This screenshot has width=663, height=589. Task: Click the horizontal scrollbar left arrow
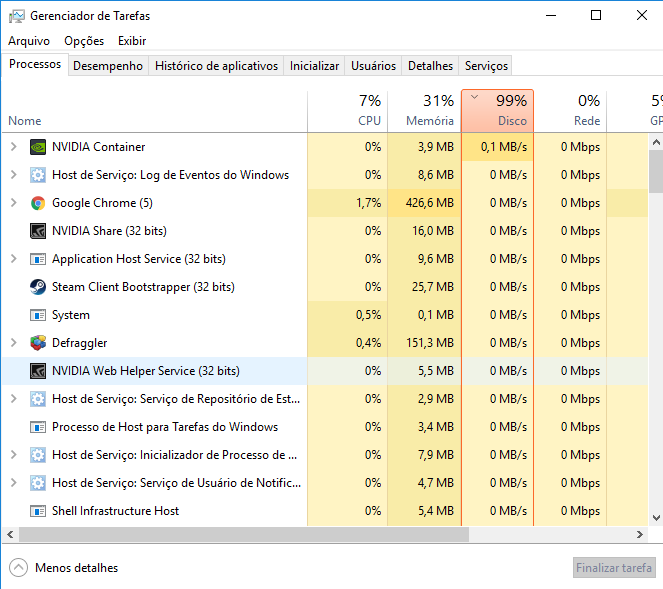click(x=10, y=534)
